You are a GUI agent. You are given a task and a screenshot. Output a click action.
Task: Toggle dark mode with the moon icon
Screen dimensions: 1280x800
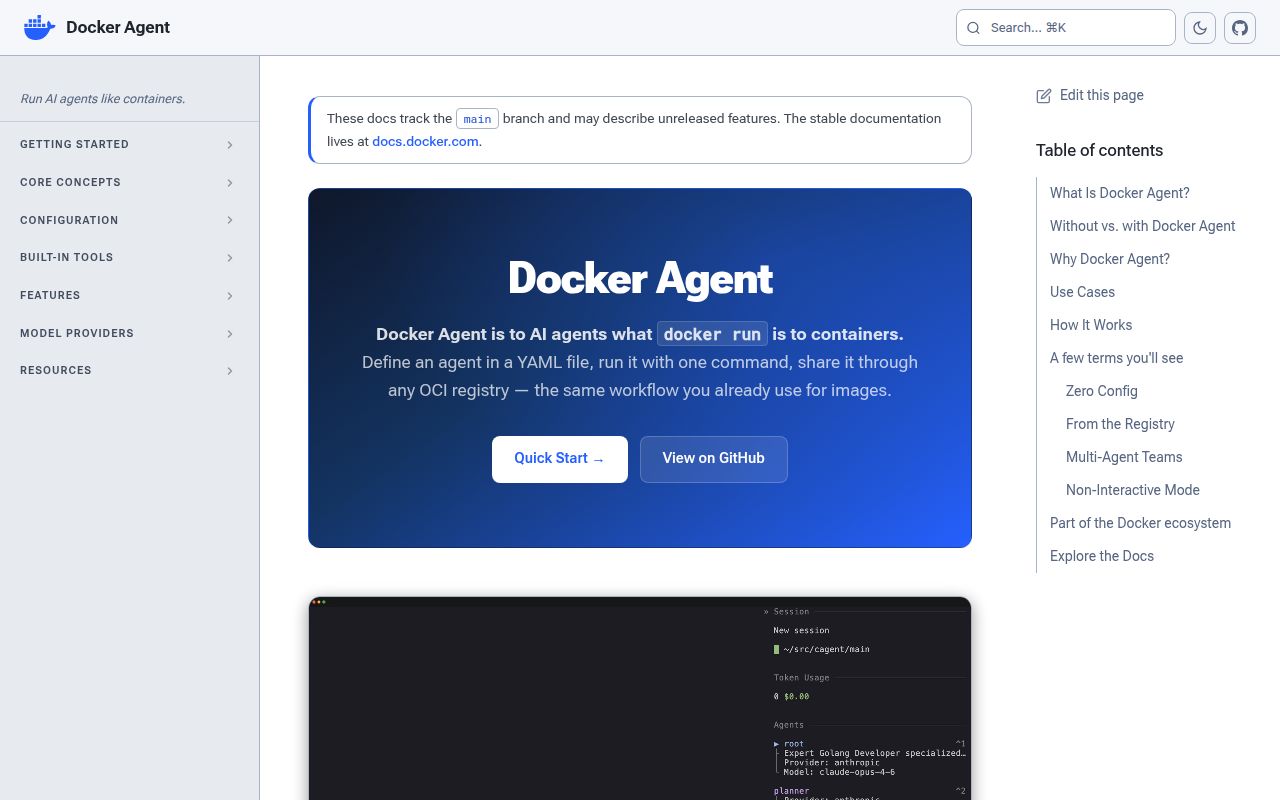(x=1200, y=27)
